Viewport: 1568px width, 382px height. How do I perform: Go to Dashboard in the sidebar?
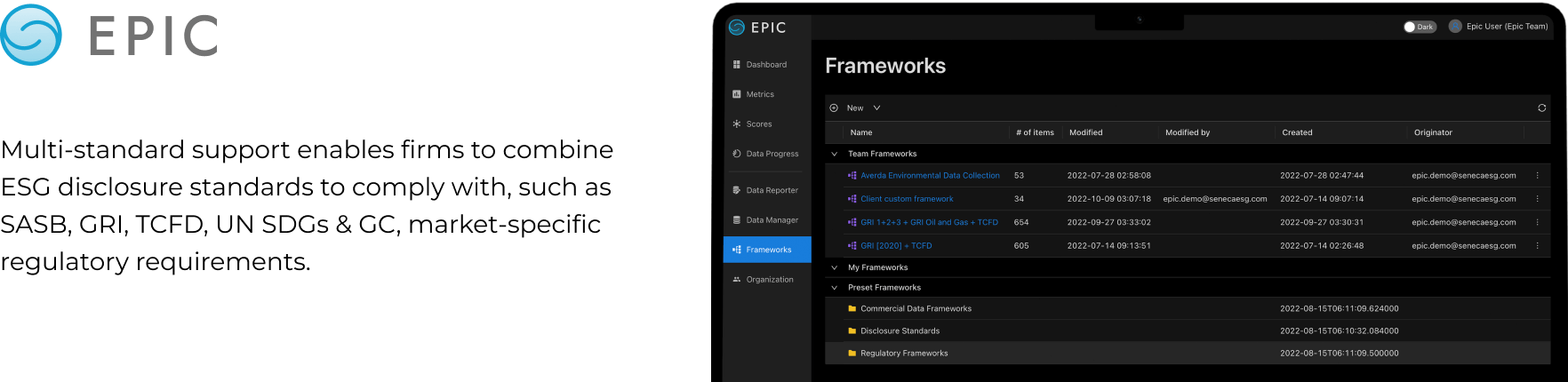(765, 65)
